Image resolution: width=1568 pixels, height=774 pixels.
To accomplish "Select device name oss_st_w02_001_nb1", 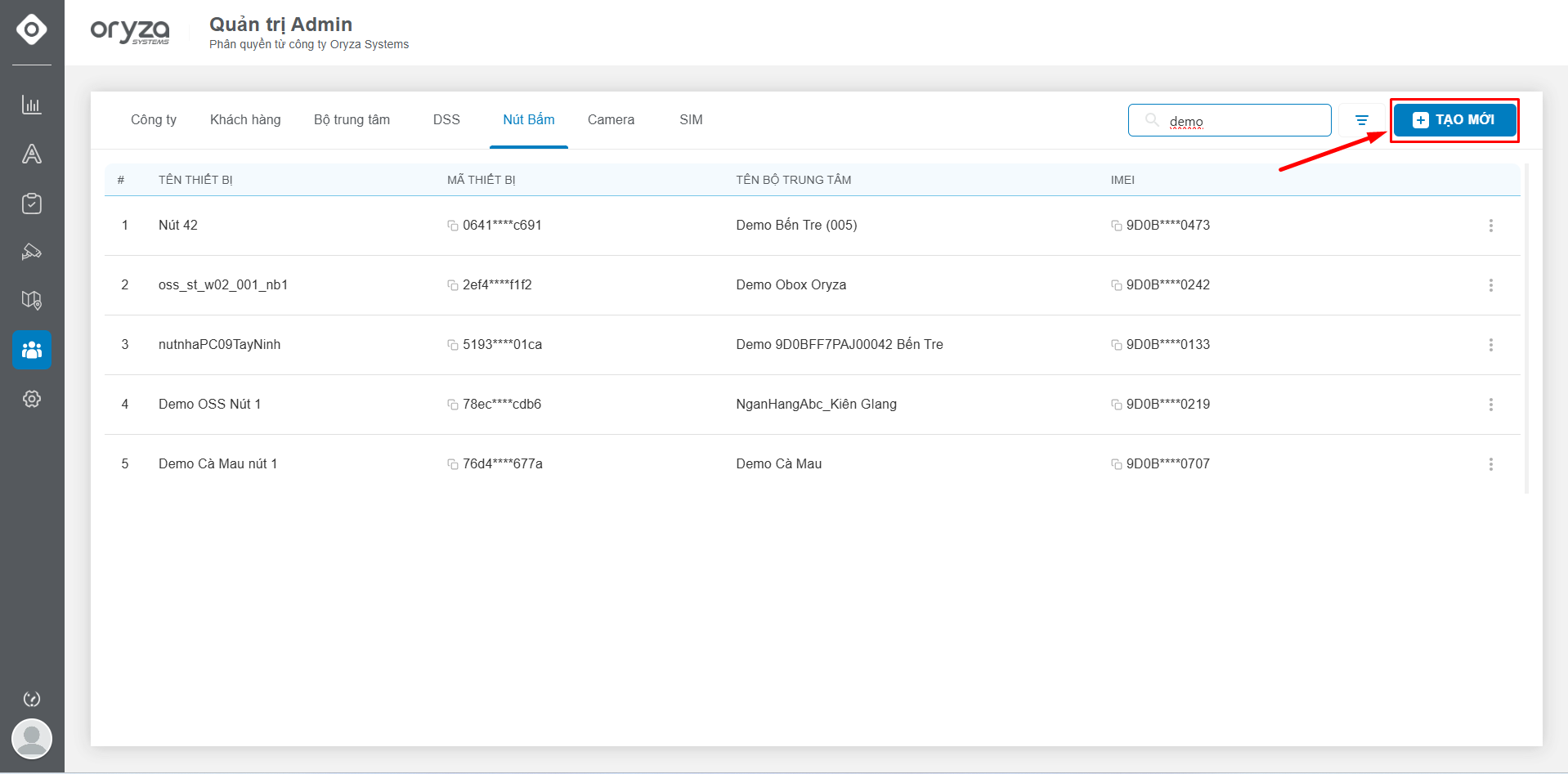I will (x=223, y=285).
